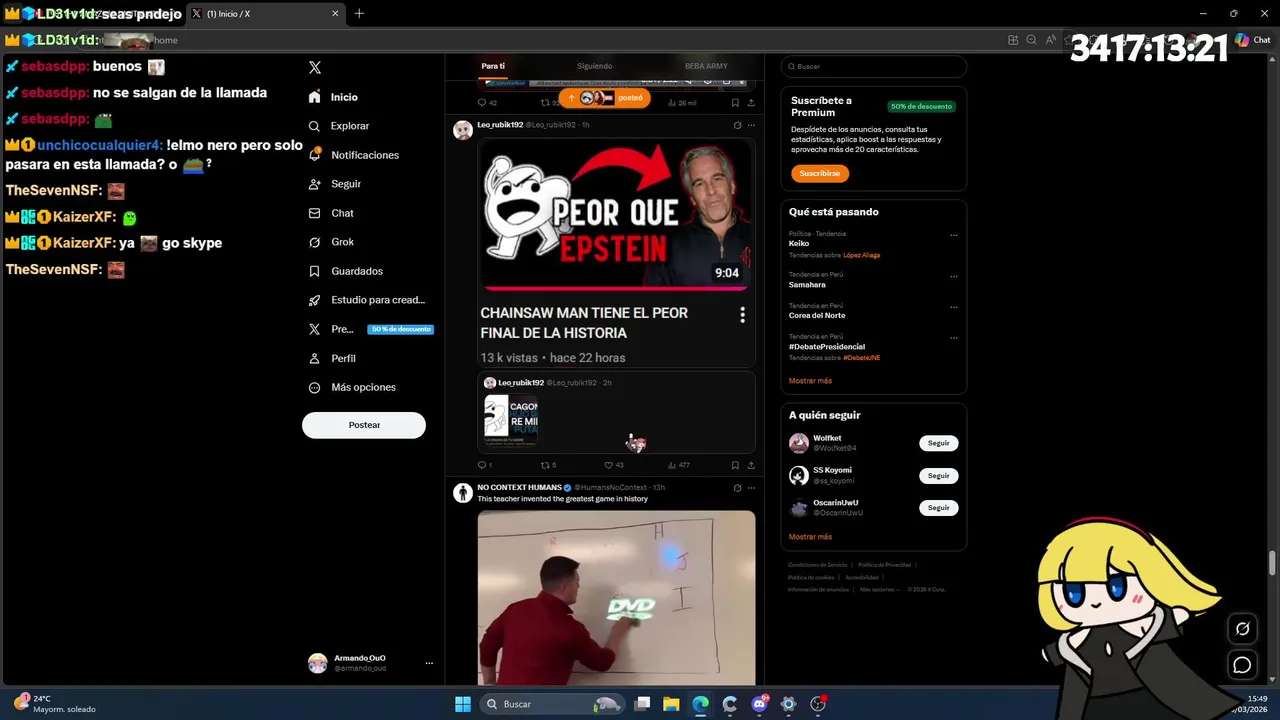1280x720 pixels.
Task: Open Notificaciones in the sidebar
Action: (354, 155)
